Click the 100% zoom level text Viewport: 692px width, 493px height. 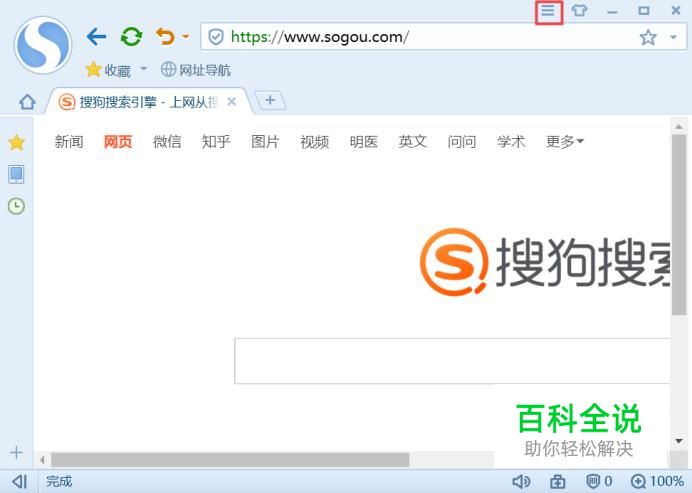[667, 481]
